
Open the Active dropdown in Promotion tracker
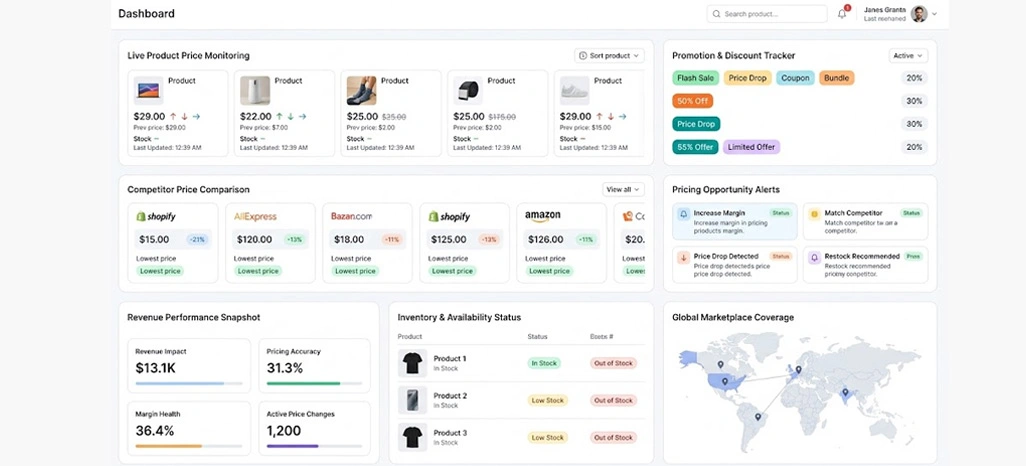tap(908, 56)
